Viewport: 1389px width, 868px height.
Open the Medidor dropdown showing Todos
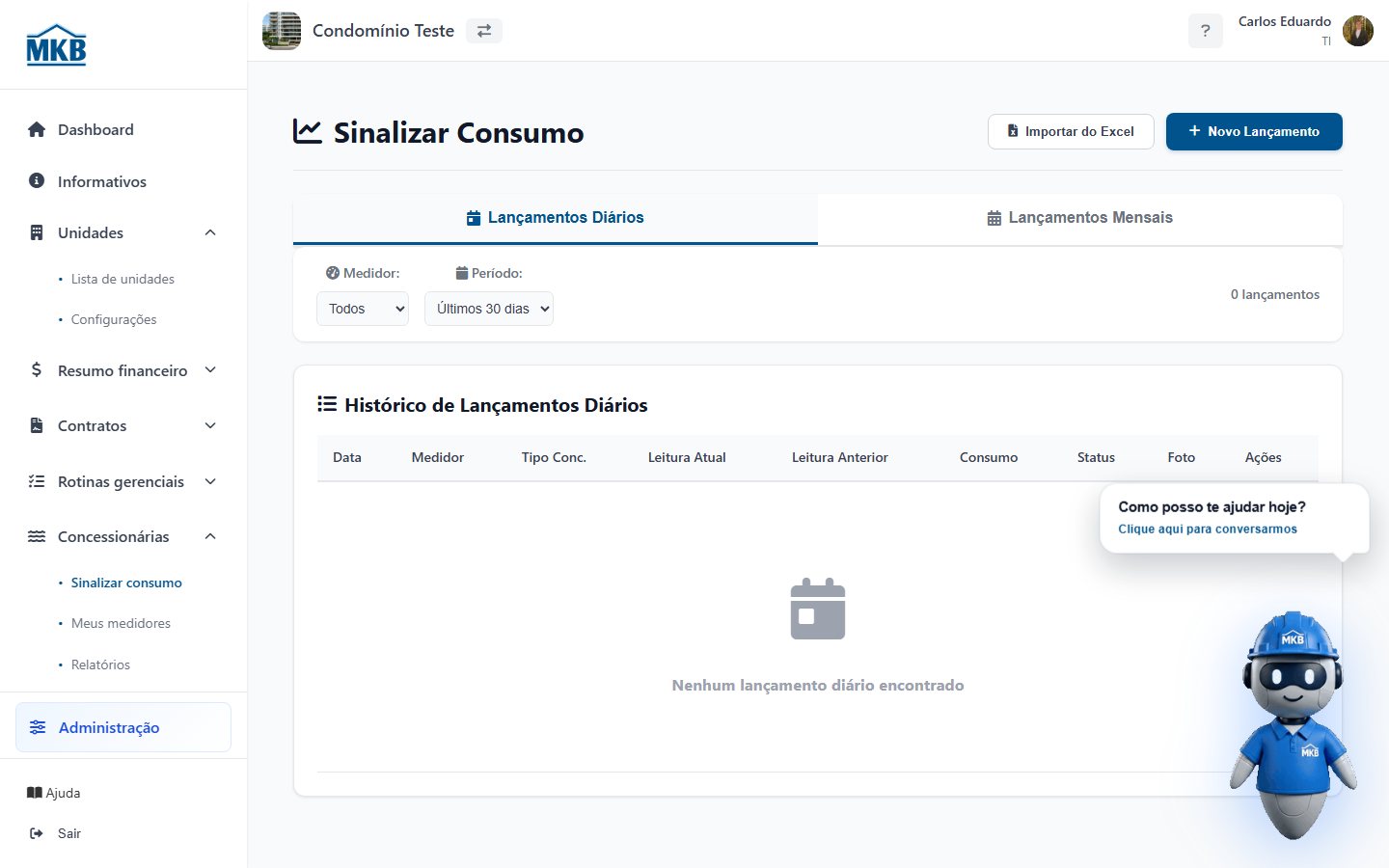[x=363, y=309]
